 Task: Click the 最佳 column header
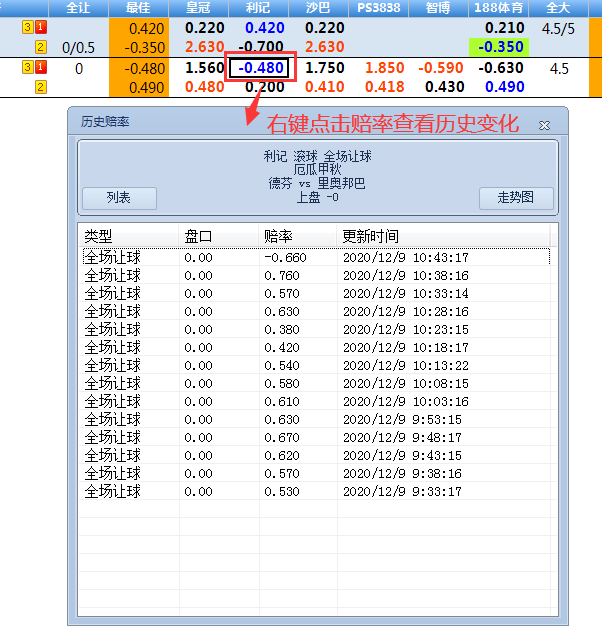click(x=138, y=8)
